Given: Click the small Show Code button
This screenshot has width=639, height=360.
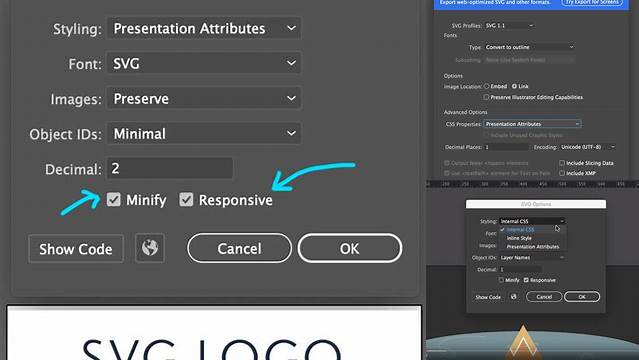Looking at the screenshot, I should coord(488,297).
